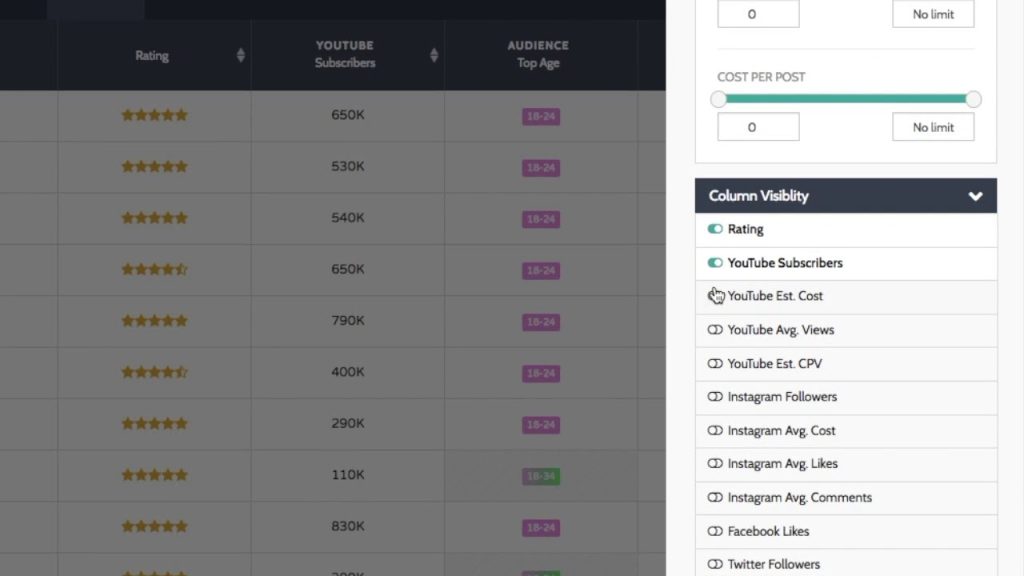Click age badge in the 290K row
The image size is (1024, 576).
[x=541, y=425]
